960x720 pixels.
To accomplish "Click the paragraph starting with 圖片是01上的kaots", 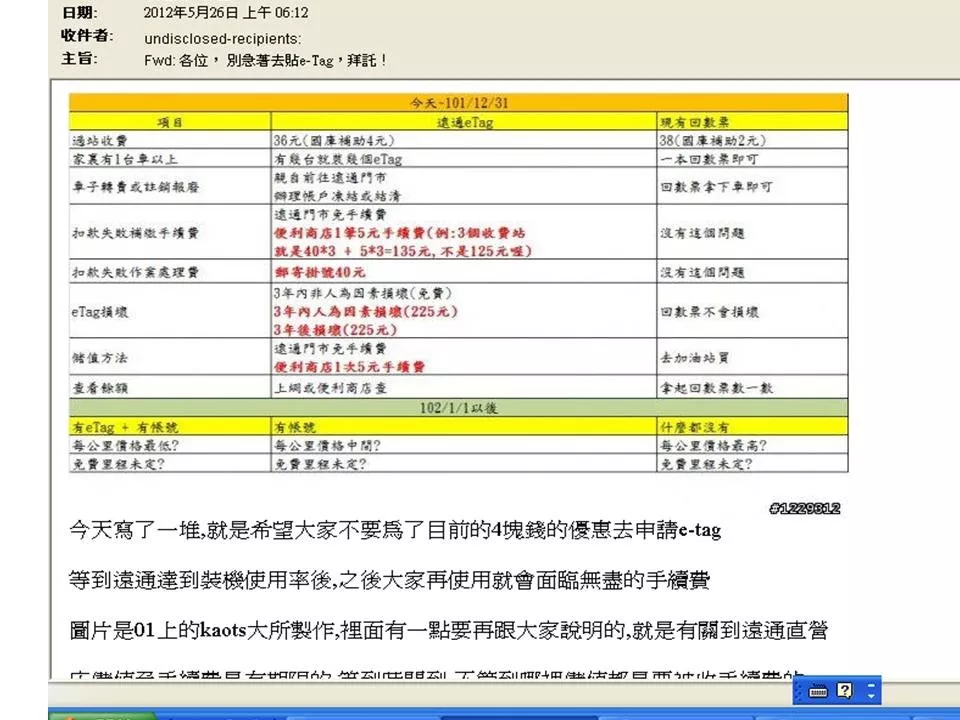I will coord(449,630).
